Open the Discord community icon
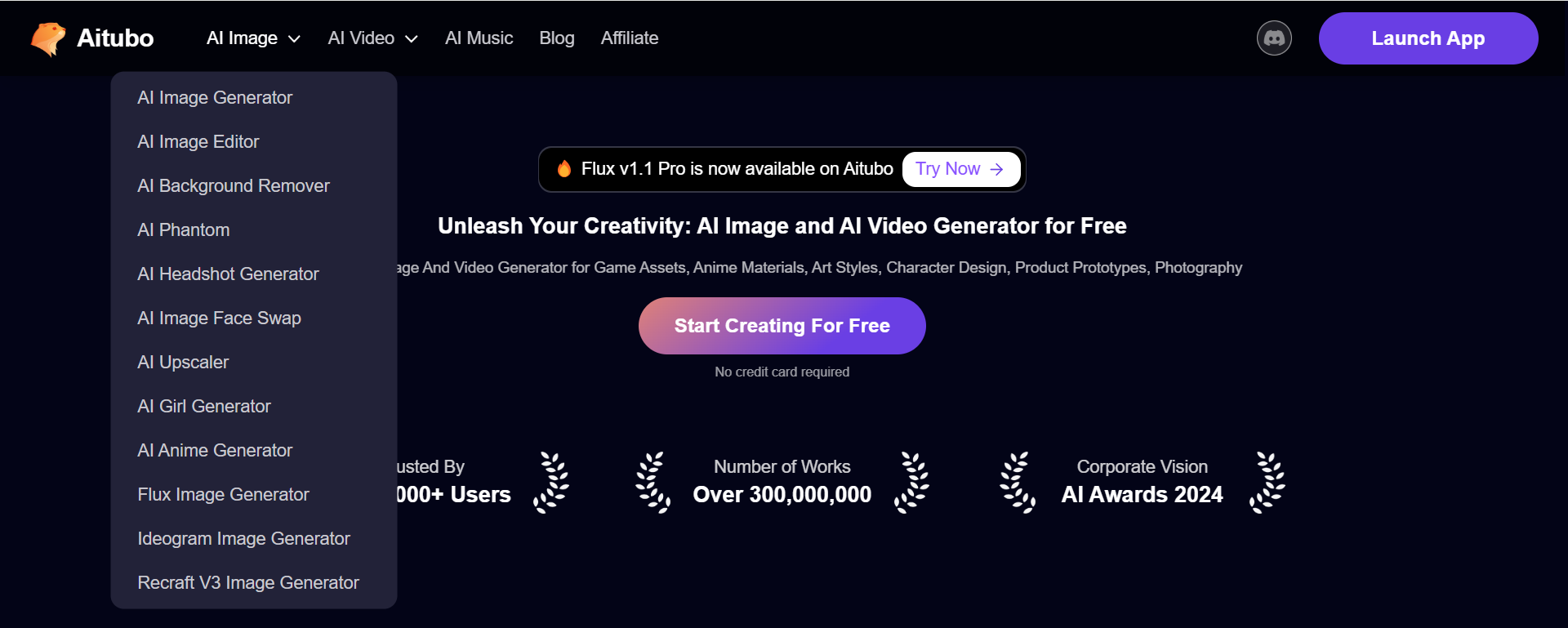1568x628 pixels. click(x=1274, y=38)
